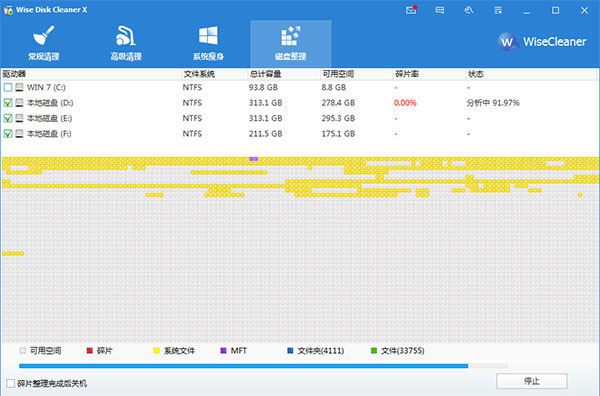
Task: Enable 碎片整理完成后关机 shutdown checkbox
Action: pyautogui.click(x=11, y=383)
